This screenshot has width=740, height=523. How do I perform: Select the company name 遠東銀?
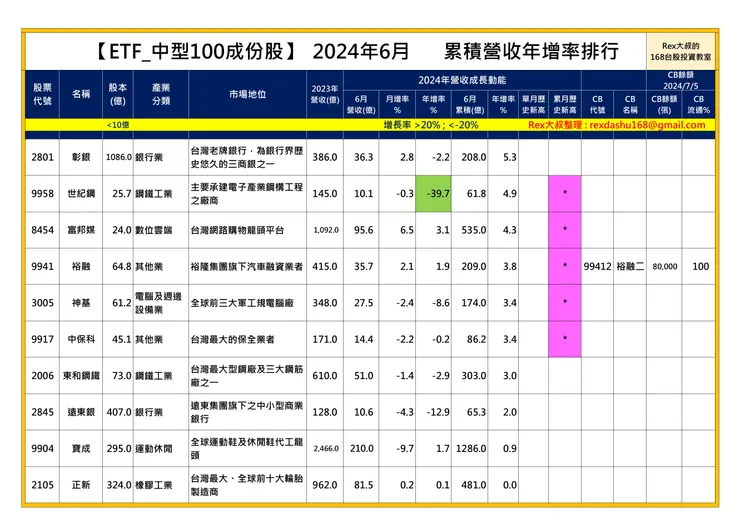click(81, 412)
